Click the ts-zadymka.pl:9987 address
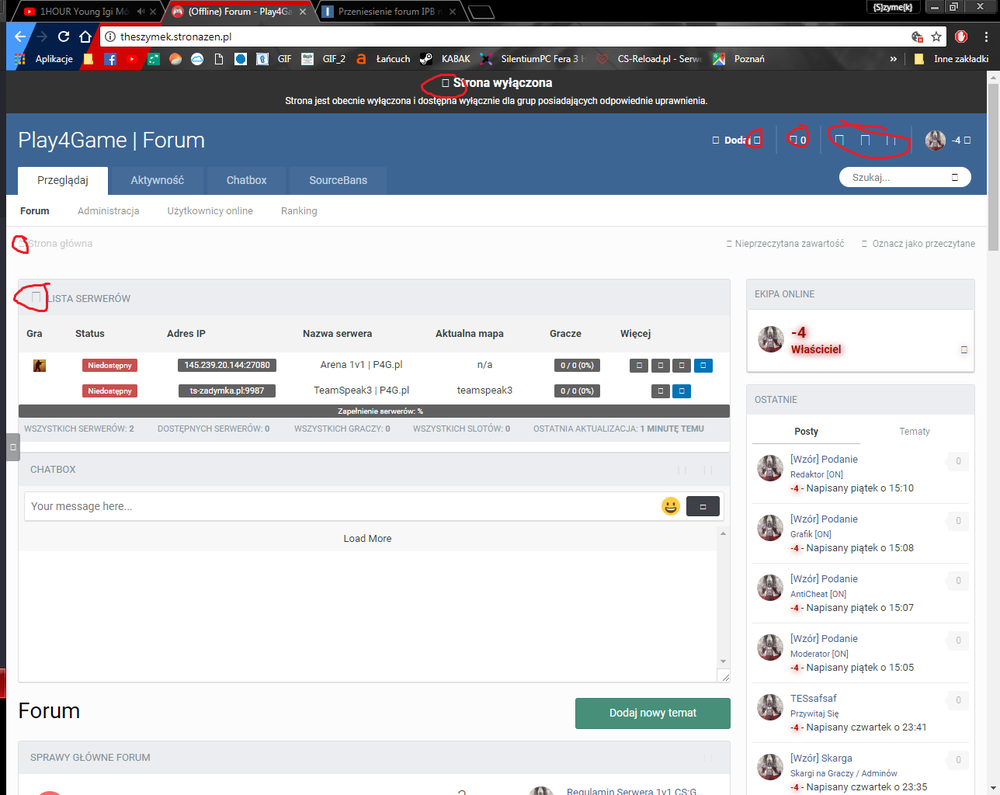The height and width of the screenshot is (795, 1000). [x=227, y=391]
